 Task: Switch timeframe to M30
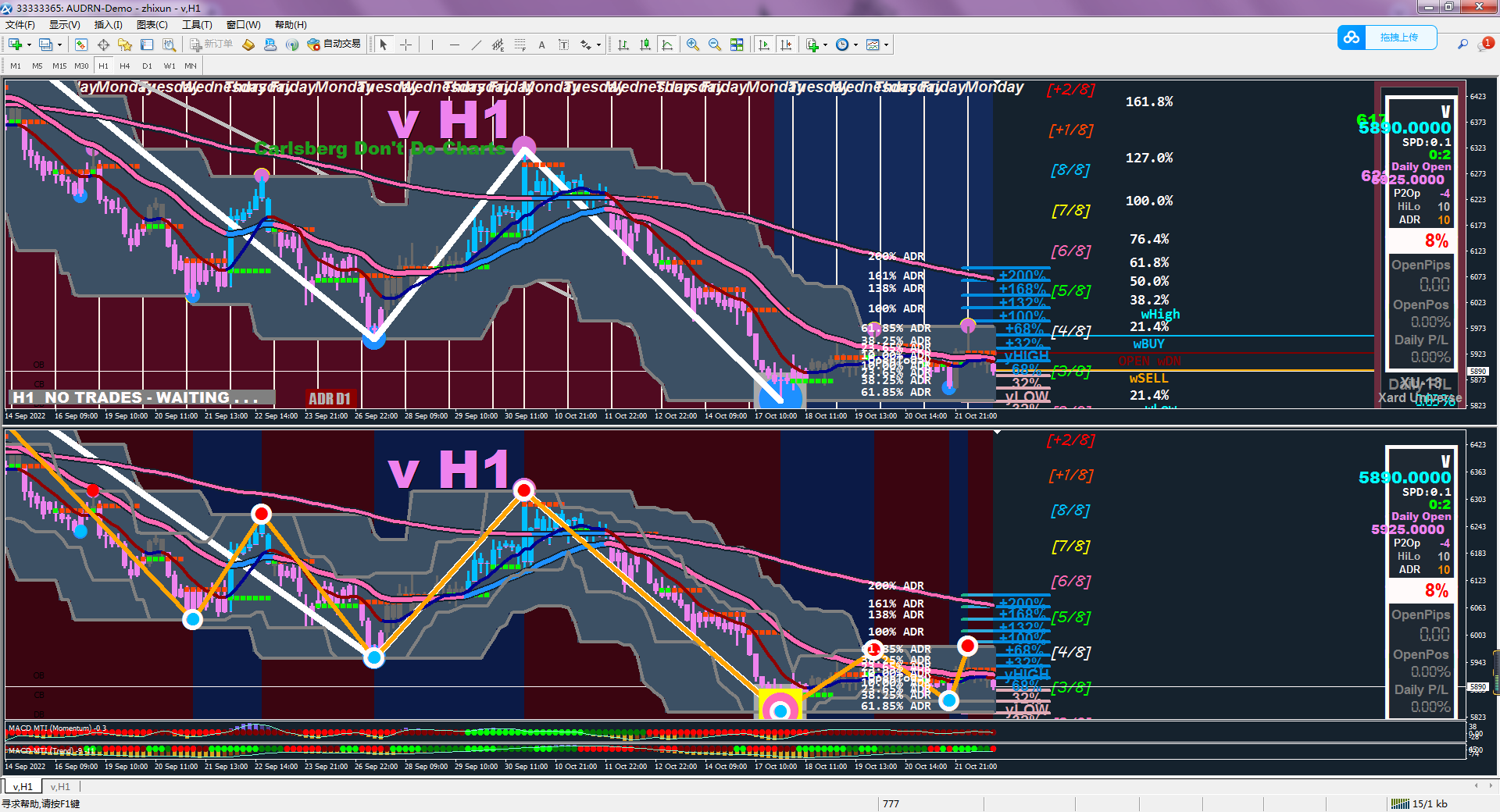(x=81, y=66)
